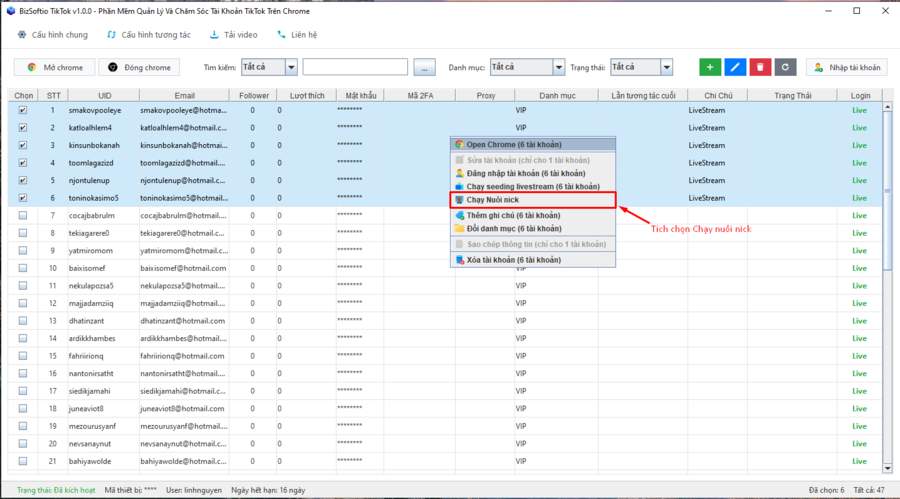Expand the Tìm kiếm dropdown
The width and height of the screenshot is (900, 499).
[x=291, y=67]
